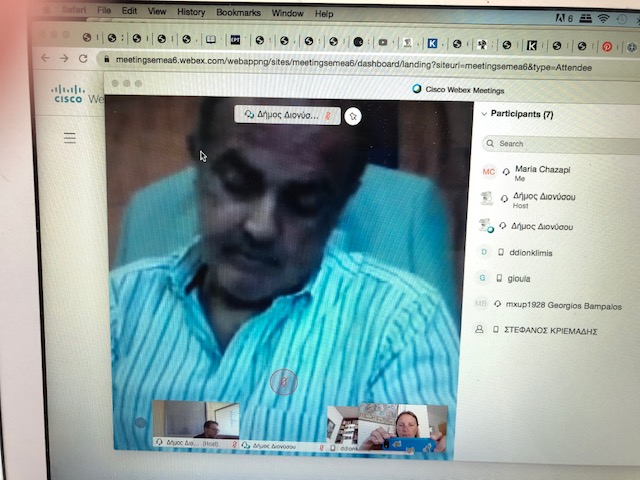Open the Safari menu in the menu bar
This screenshot has height=480, width=640.
click(x=74, y=9)
